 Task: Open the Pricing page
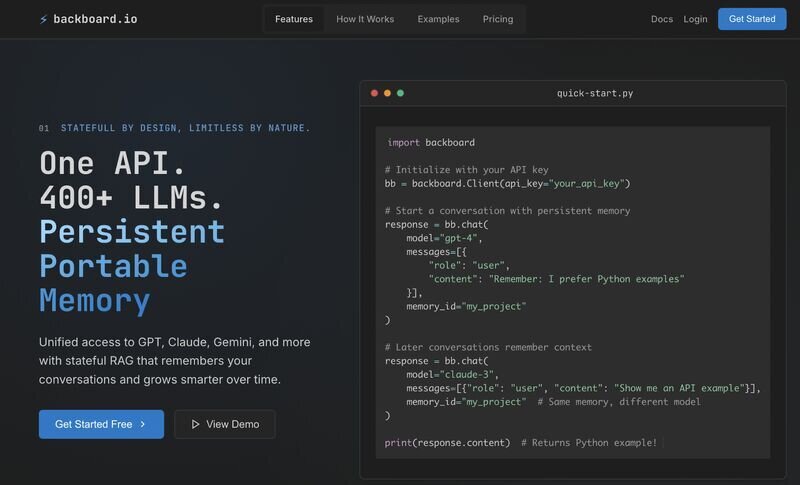498,19
